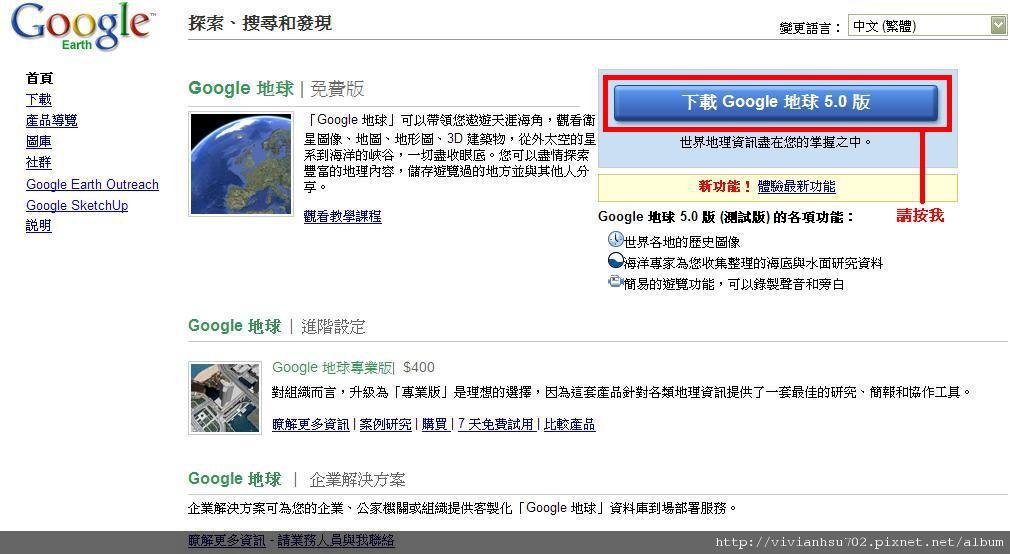1010x554 pixels.
Task: Click the 體驗最新功能 link
Action: coord(797,187)
